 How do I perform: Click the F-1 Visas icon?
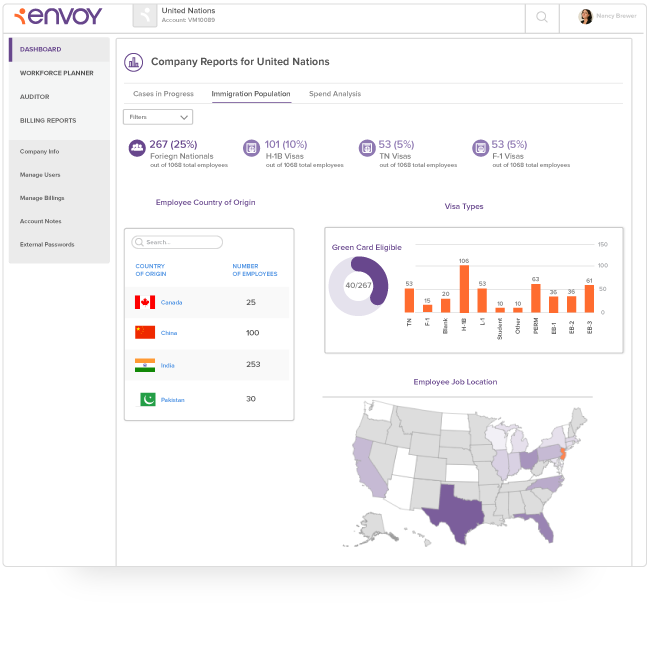pyautogui.click(x=480, y=148)
